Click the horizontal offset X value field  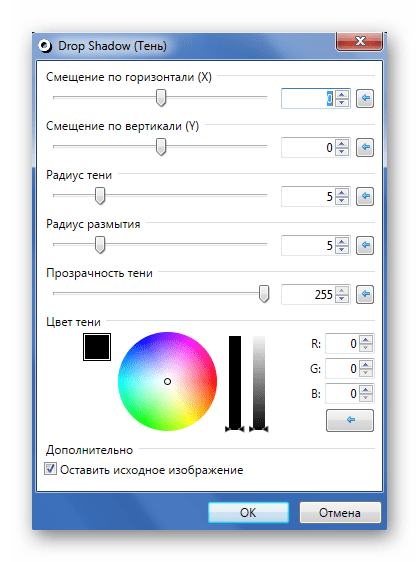point(308,99)
